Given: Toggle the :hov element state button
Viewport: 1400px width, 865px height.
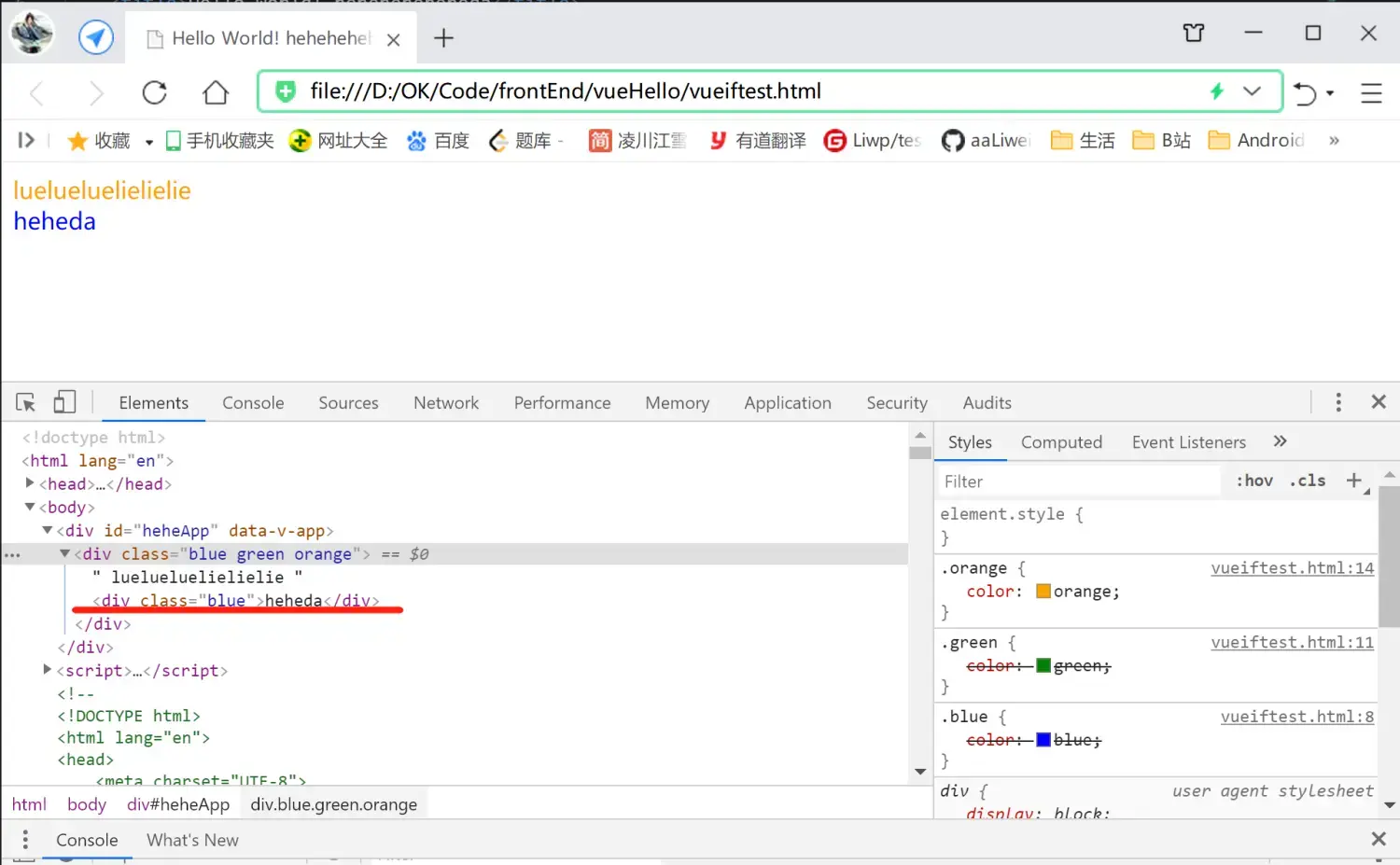Looking at the screenshot, I should coord(1254,481).
